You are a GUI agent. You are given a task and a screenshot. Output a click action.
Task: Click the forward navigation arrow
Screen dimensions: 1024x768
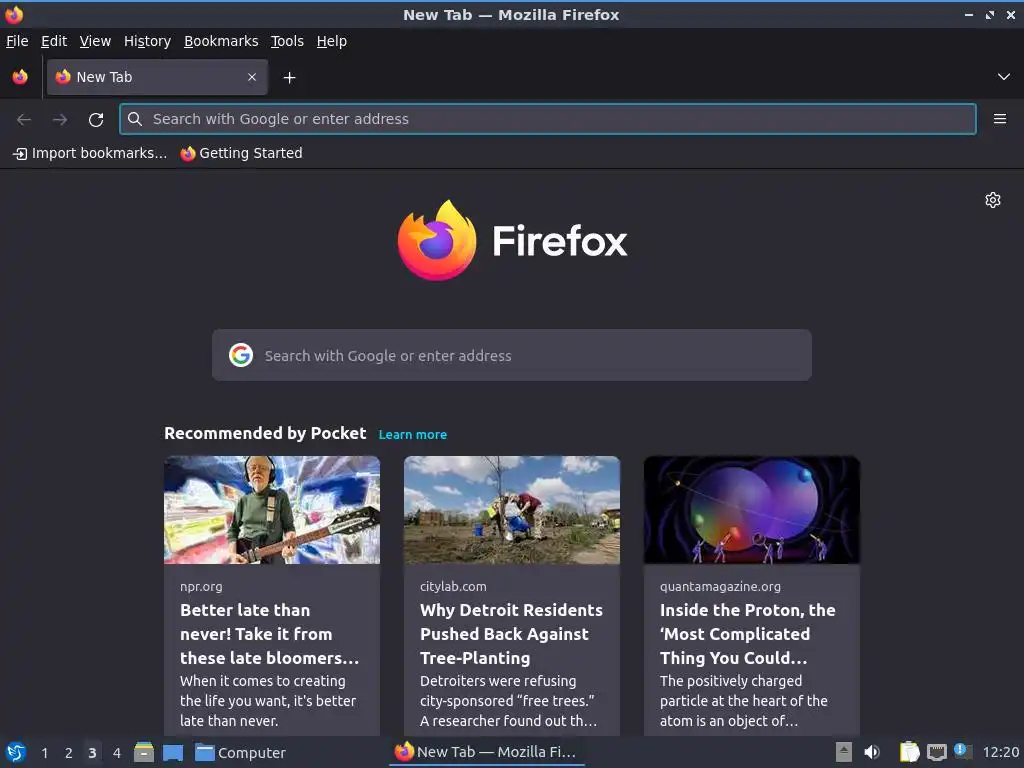(60, 119)
